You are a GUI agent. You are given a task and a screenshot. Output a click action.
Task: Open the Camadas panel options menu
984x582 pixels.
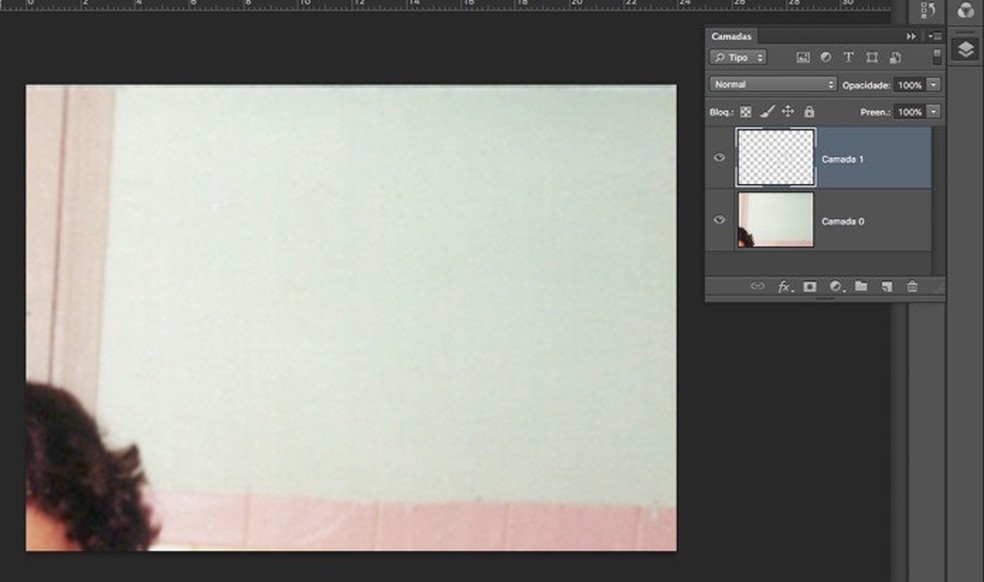[935, 36]
